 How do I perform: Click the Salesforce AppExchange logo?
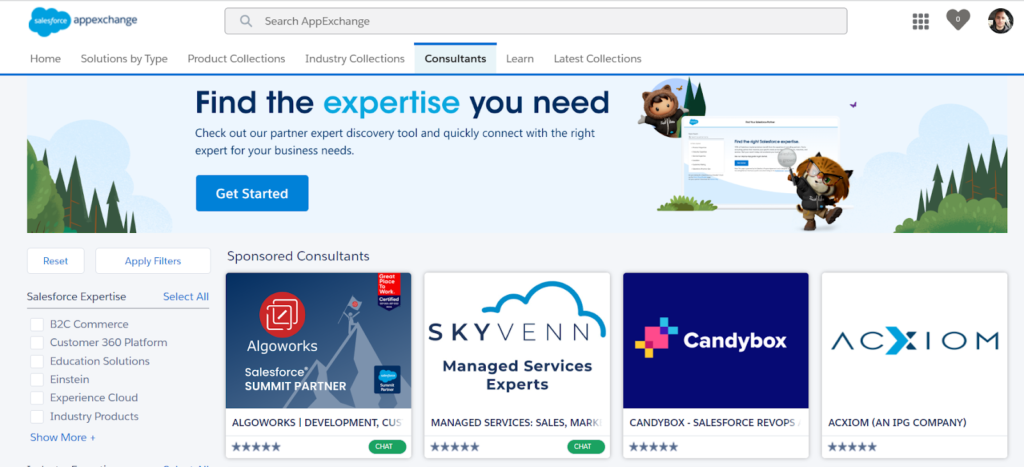[x=83, y=20]
